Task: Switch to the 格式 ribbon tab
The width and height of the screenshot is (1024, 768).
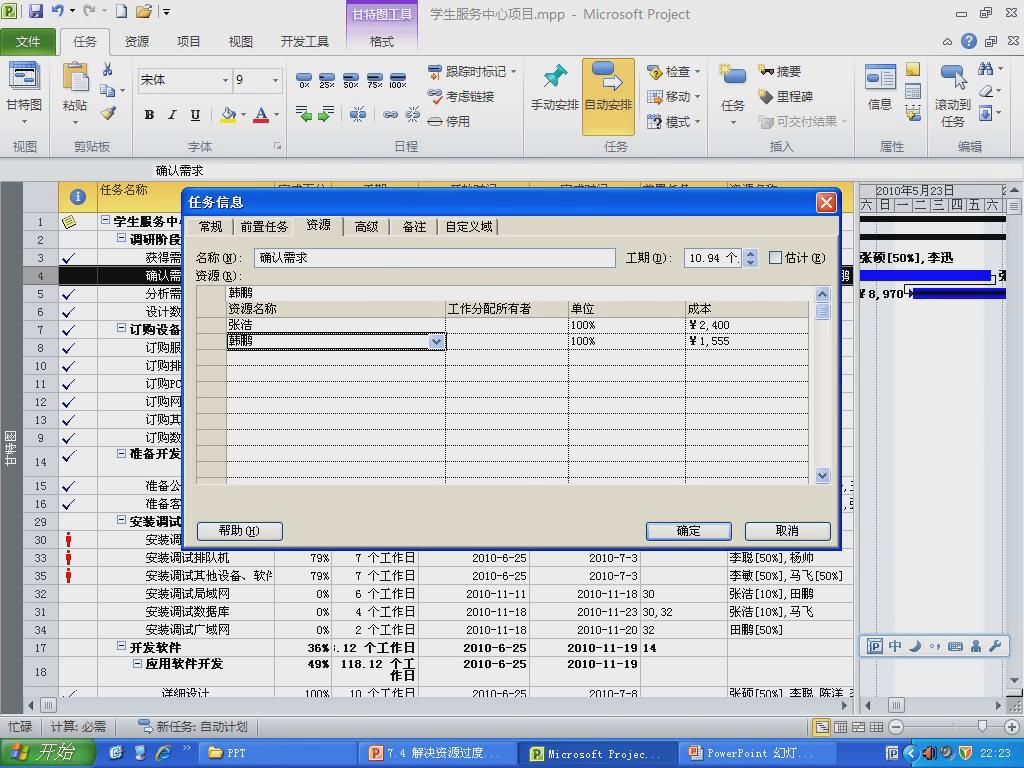Action: 381,42
